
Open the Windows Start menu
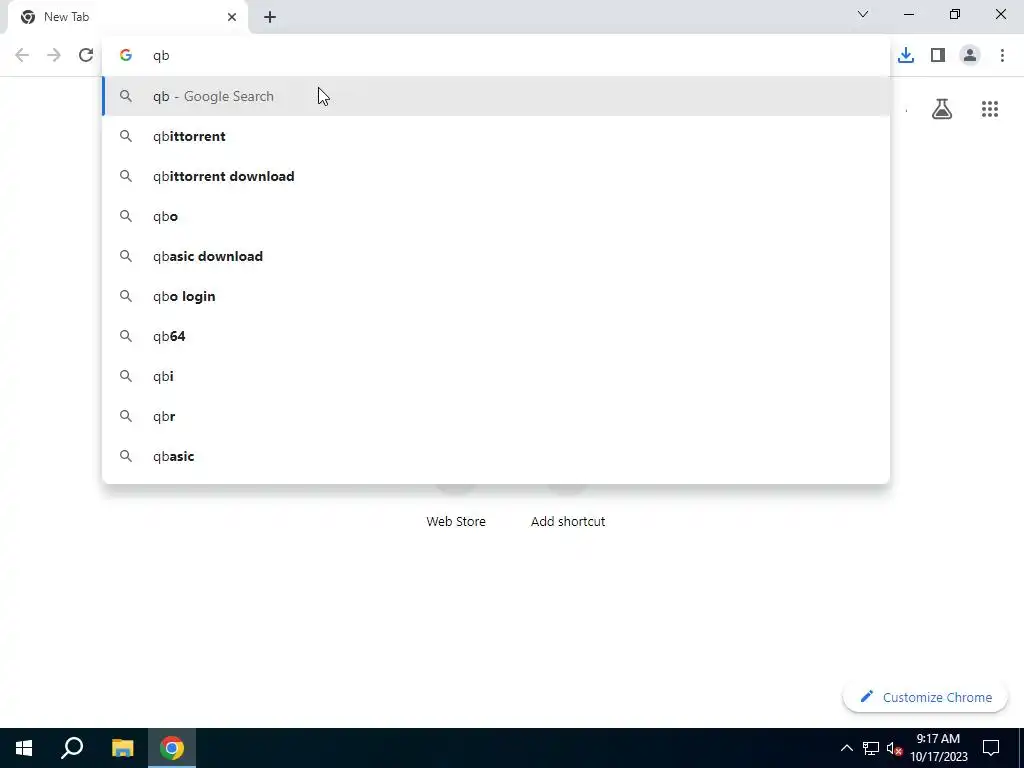[24, 748]
